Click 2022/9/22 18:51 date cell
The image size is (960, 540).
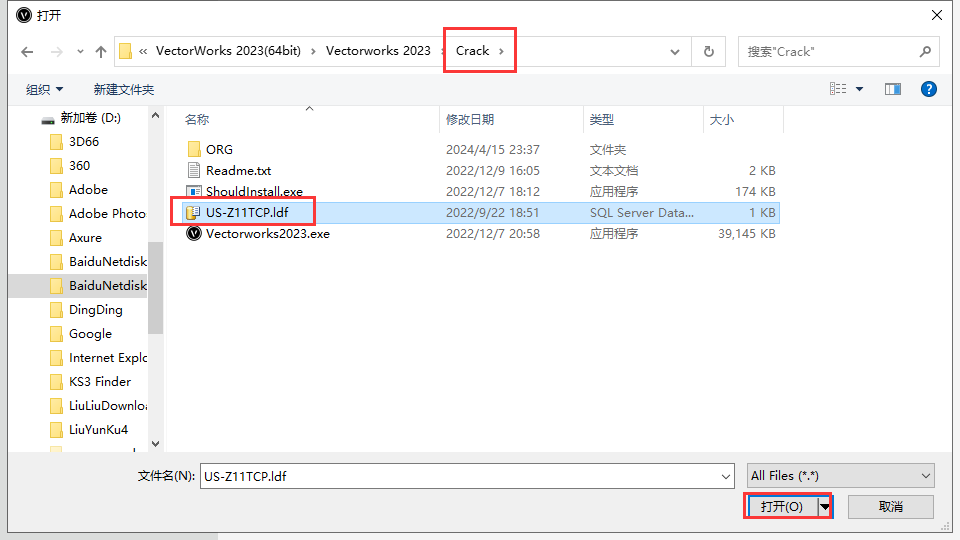(492, 212)
